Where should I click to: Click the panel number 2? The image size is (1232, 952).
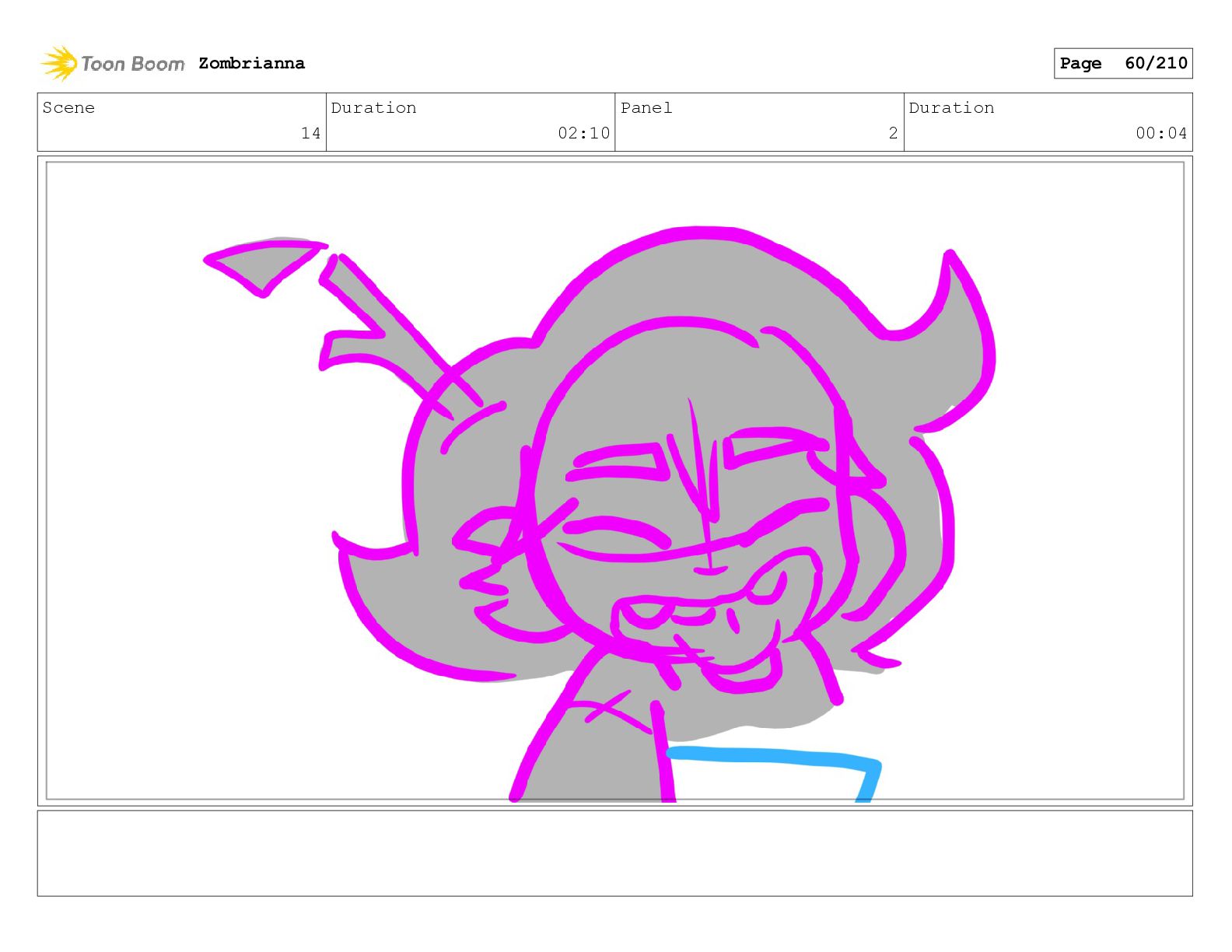[893, 133]
